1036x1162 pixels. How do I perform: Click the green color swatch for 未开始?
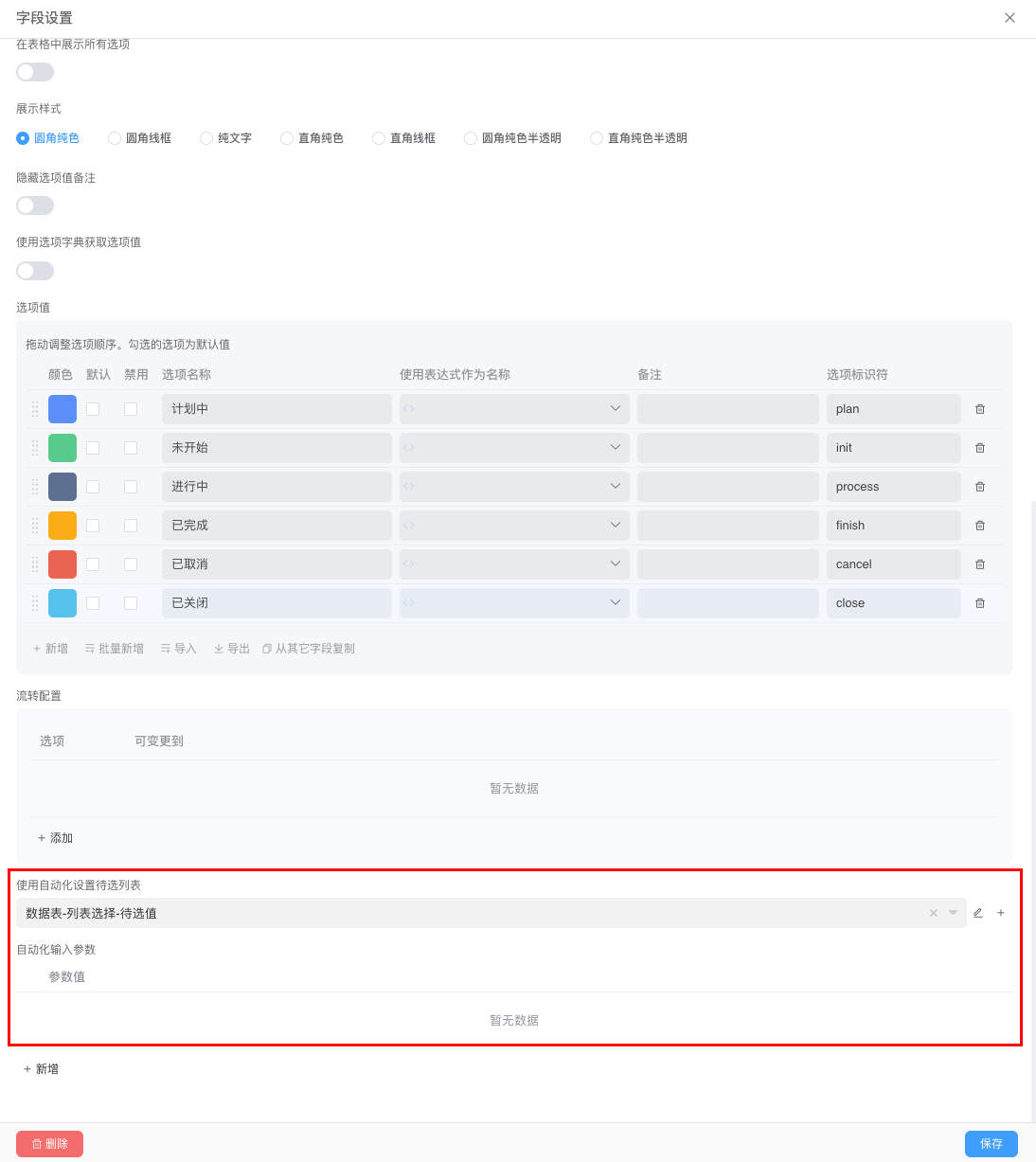[x=62, y=447]
